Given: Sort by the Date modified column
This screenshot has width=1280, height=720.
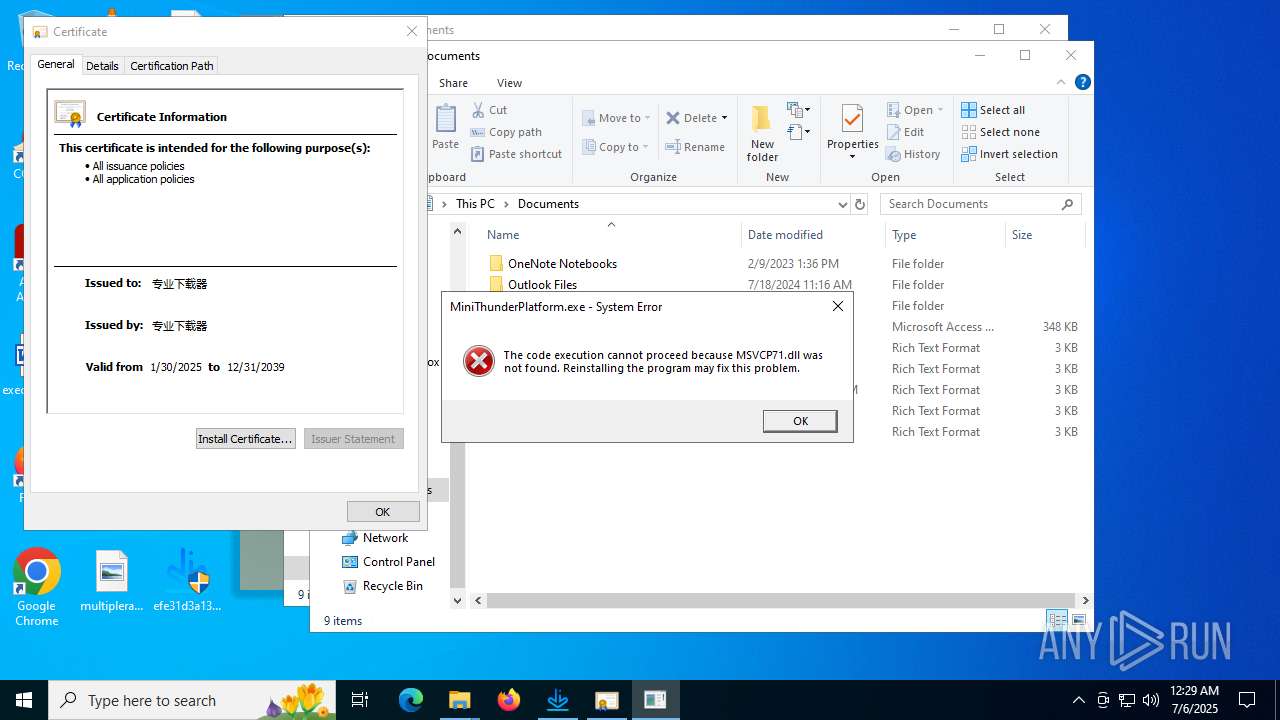Looking at the screenshot, I should (785, 235).
